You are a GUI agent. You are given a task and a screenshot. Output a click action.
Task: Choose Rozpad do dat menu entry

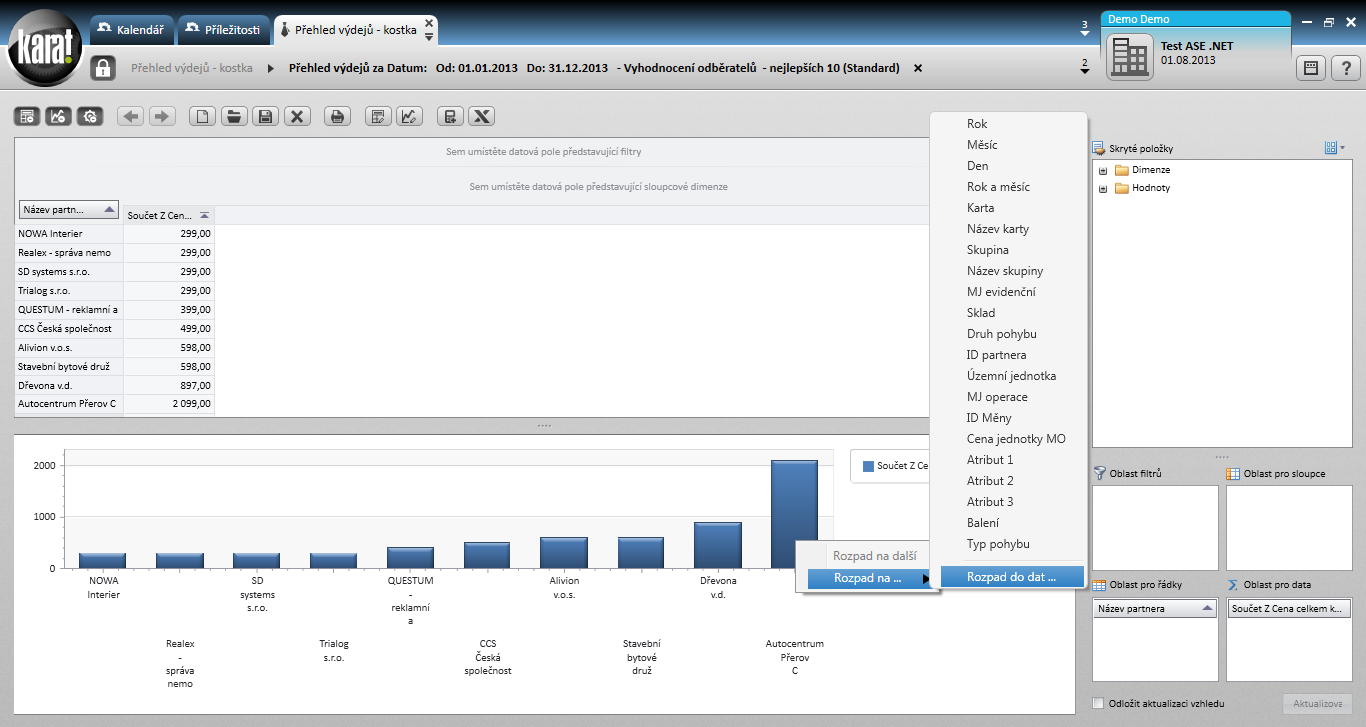1011,577
